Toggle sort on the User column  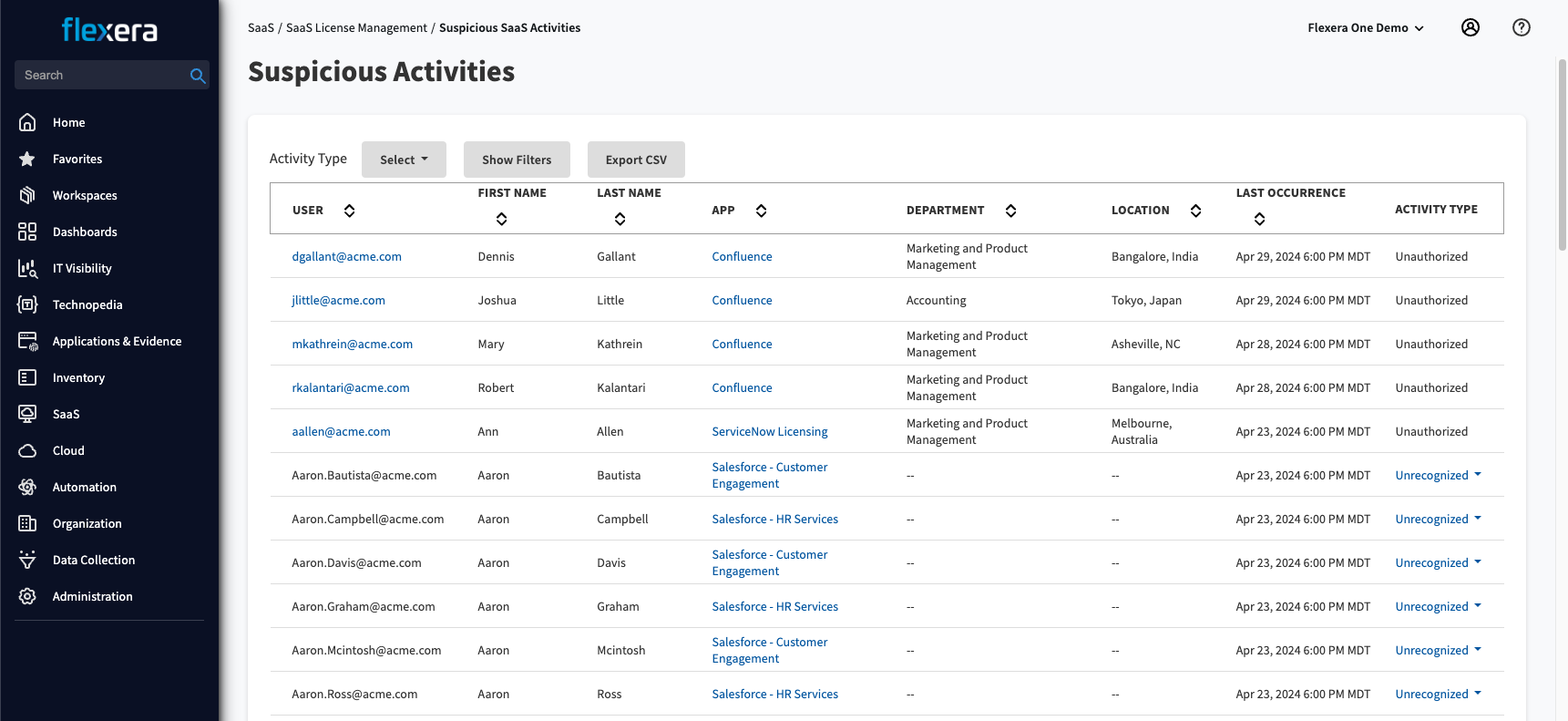tap(349, 211)
